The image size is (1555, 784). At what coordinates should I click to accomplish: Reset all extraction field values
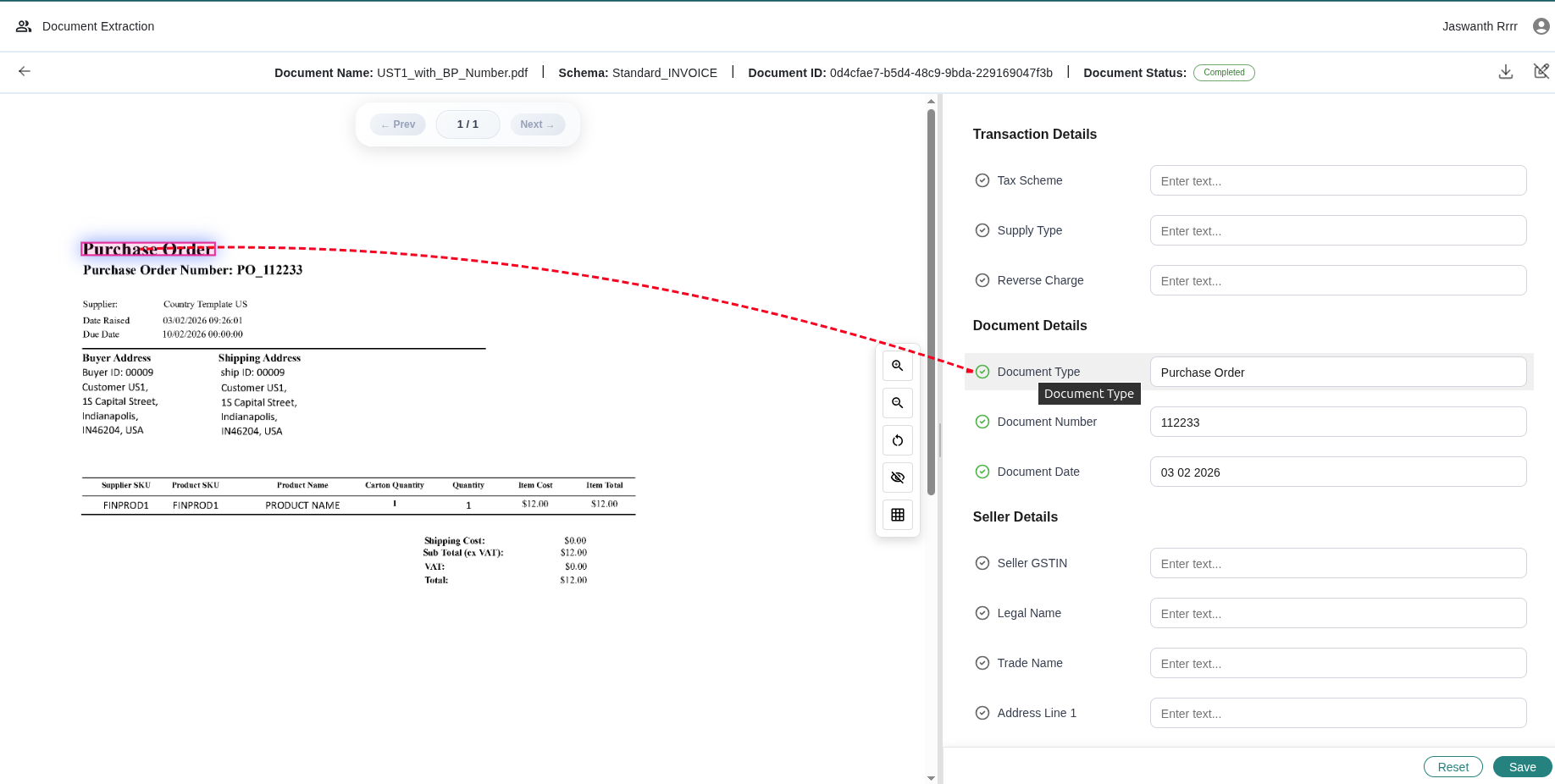[1453, 766]
